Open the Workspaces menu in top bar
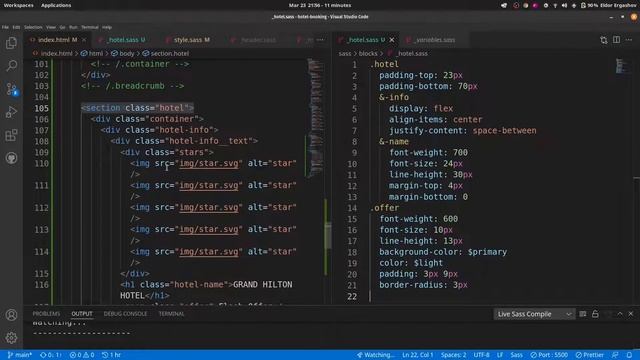The width and height of the screenshot is (640, 360). click(18, 5)
